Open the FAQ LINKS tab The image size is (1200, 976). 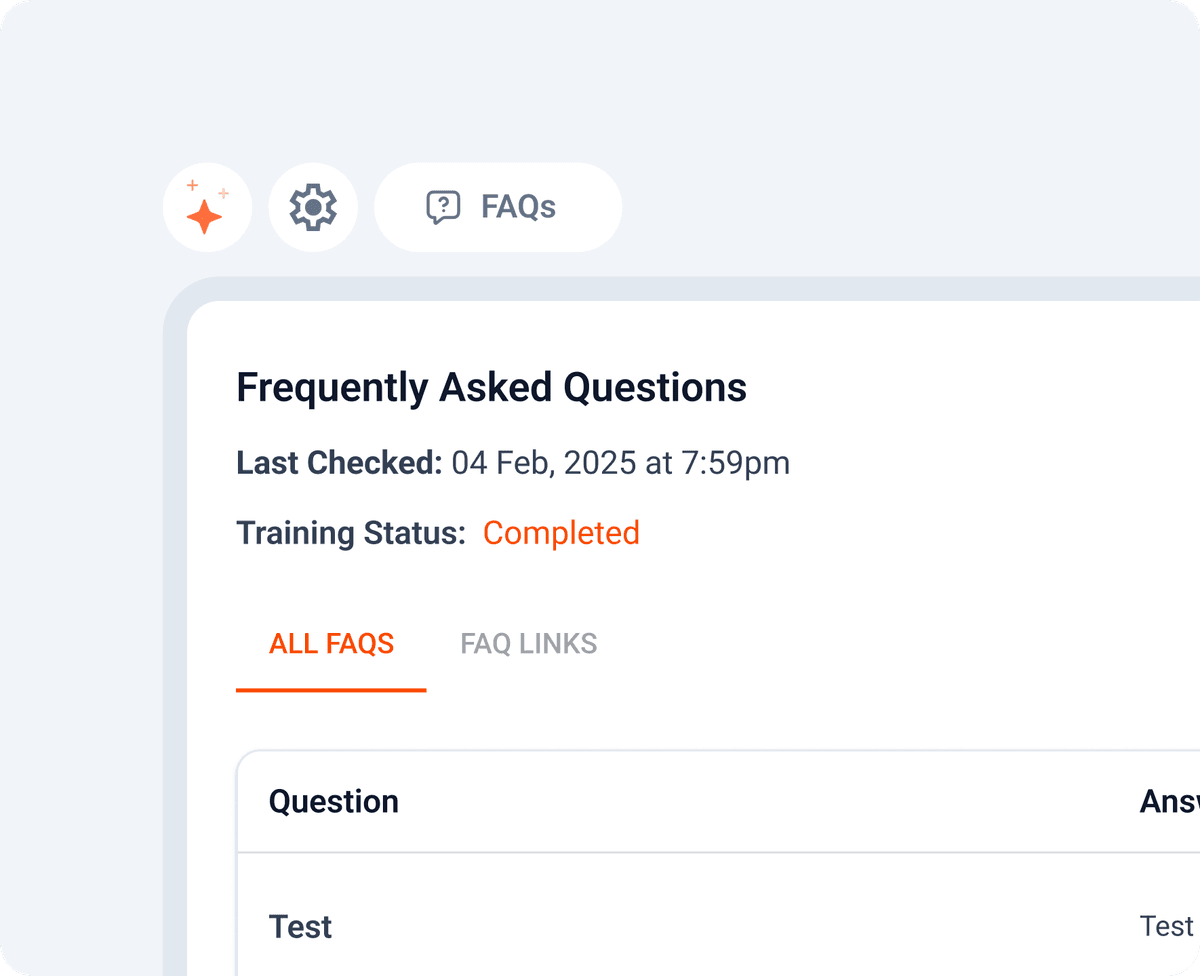pyautogui.click(x=528, y=644)
